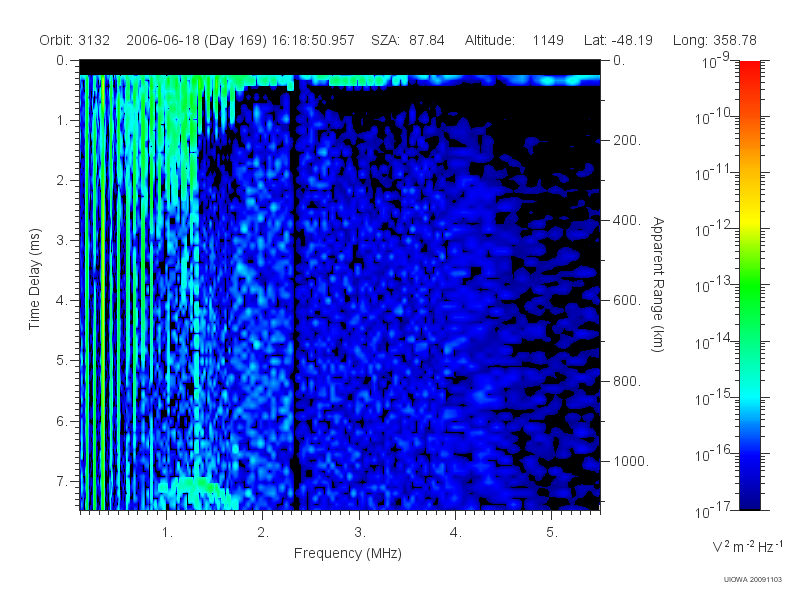Click the timestamp '16:18:50.957'
The image size is (800, 600).
click(313, 40)
